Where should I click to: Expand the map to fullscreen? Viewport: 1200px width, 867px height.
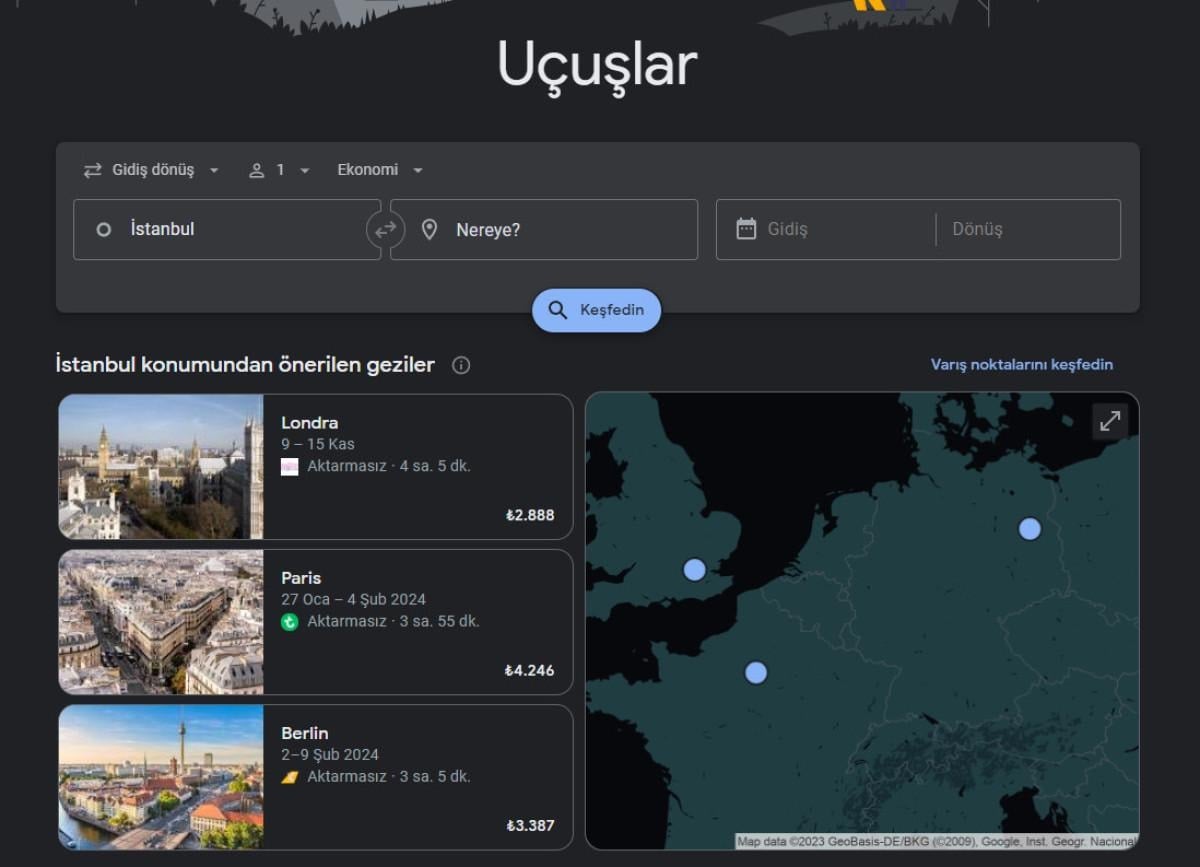click(1110, 422)
